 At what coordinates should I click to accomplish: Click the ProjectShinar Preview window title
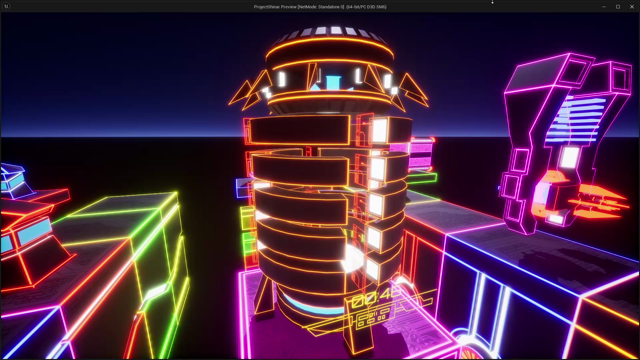pos(320,7)
